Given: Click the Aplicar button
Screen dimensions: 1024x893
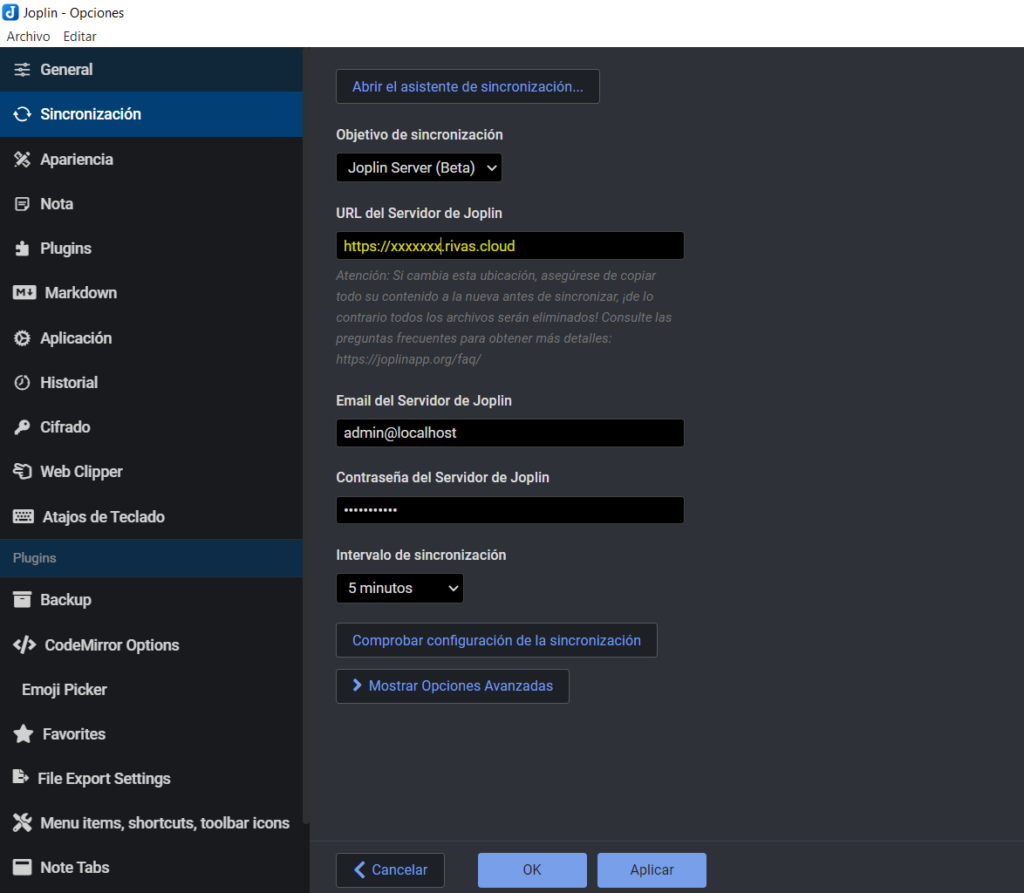Looking at the screenshot, I should (x=651, y=870).
